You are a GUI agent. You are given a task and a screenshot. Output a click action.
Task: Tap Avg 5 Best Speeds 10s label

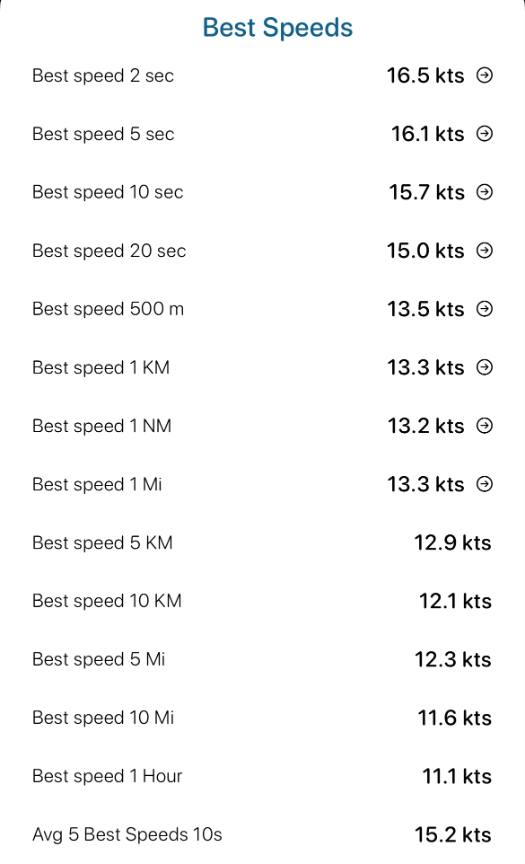[x=127, y=835]
